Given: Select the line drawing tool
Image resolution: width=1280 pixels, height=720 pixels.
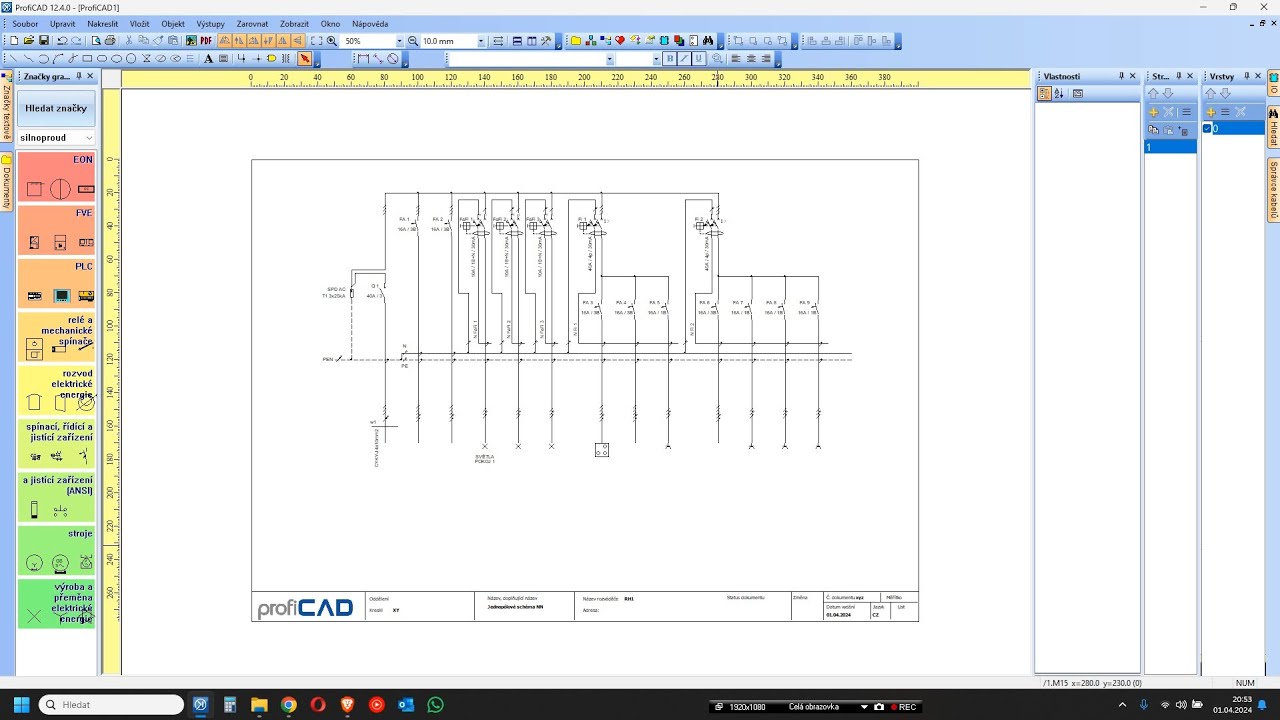Looking at the screenshot, I should click(x=13, y=58).
